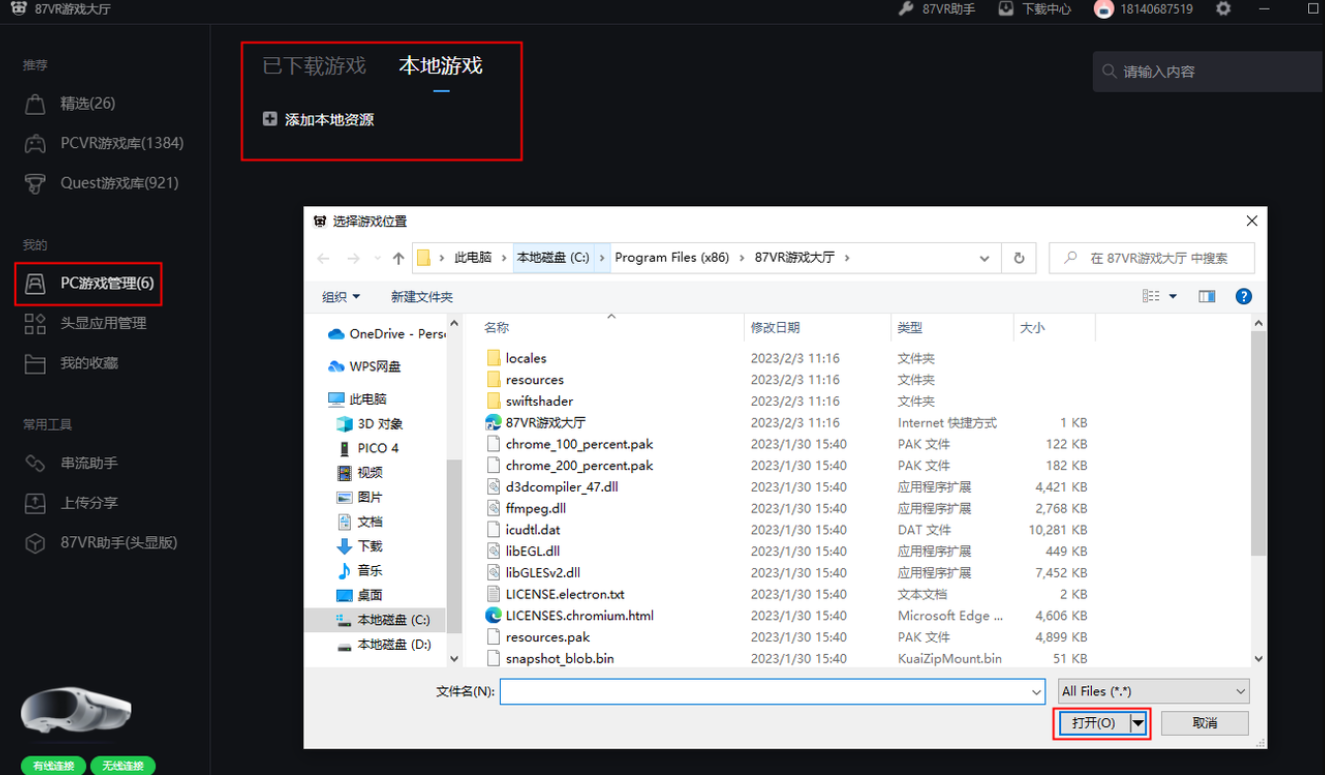This screenshot has height=775, width=1325.
Task: Click Program Files (x86) breadcrumb
Action: [x=672, y=258]
